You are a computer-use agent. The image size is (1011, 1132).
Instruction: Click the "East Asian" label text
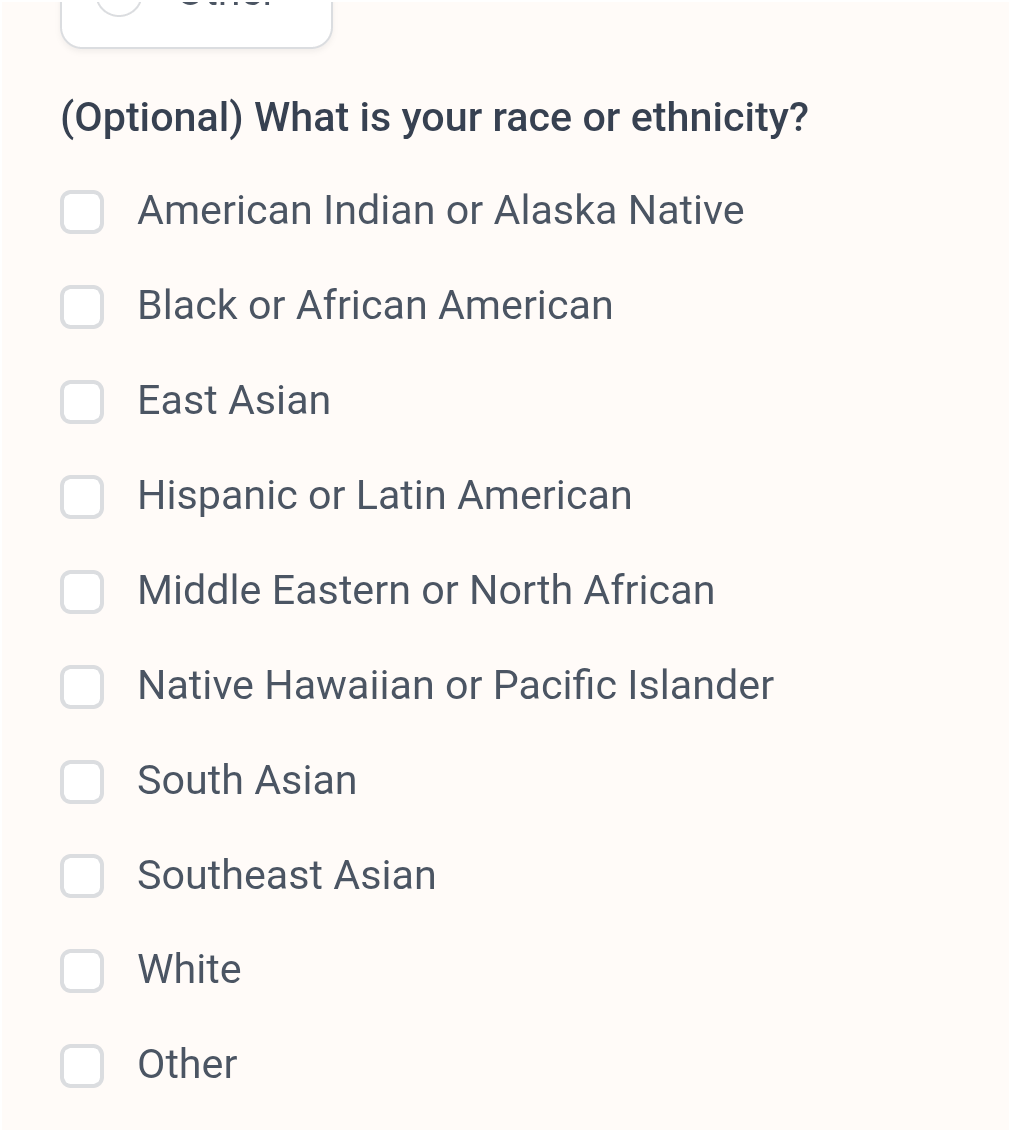coord(234,401)
